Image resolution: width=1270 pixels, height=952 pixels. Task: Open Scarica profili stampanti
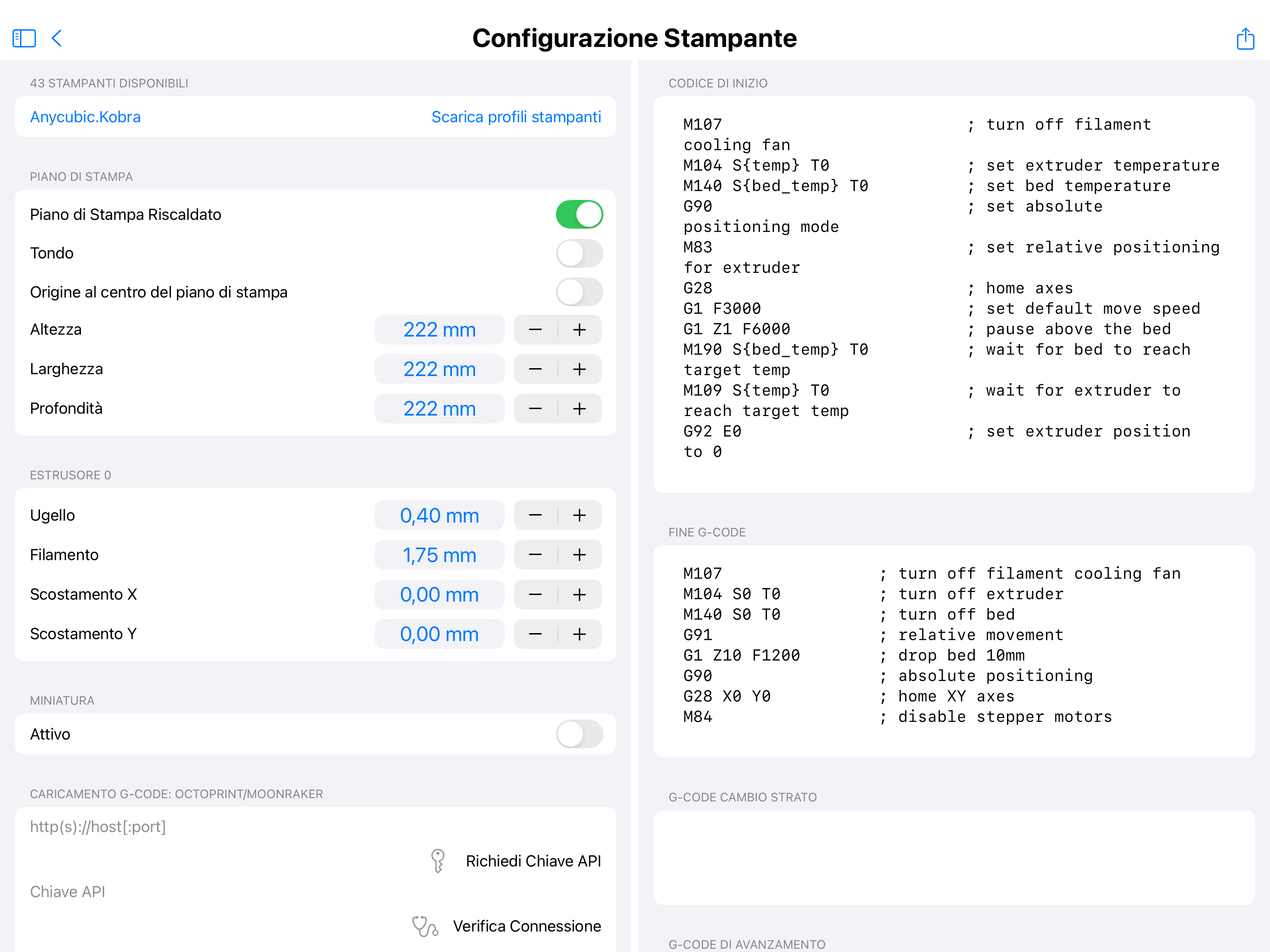(516, 117)
